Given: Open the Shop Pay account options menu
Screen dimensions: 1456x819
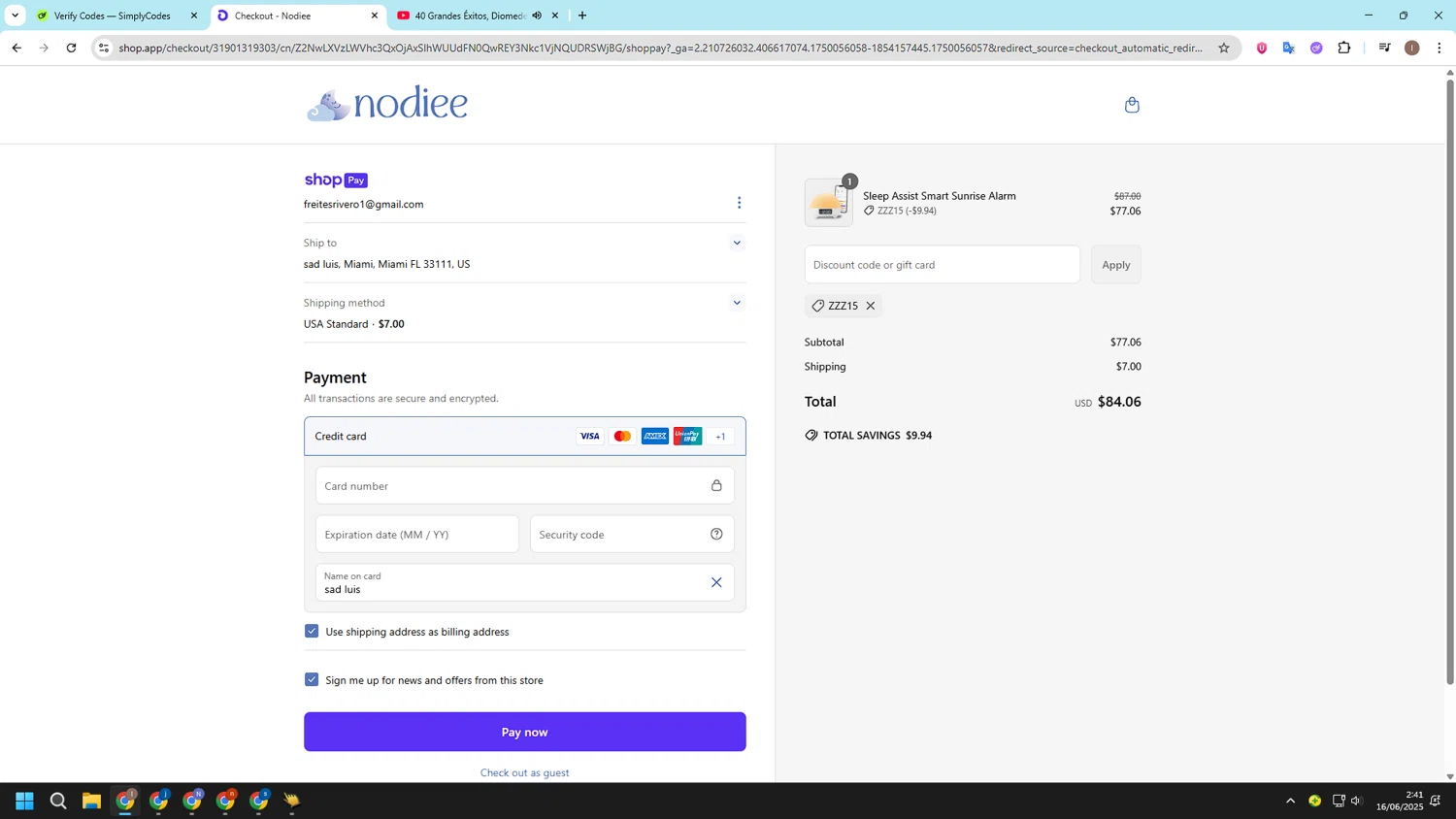Looking at the screenshot, I should pos(739,203).
